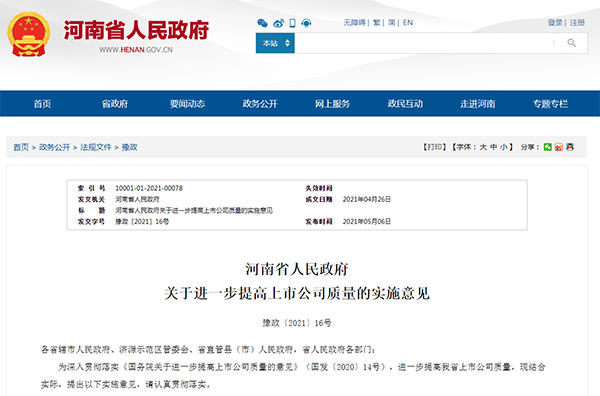The height and width of the screenshot is (396, 600).
Task: Open the 政务公开 navigation menu item
Action: 260,104
